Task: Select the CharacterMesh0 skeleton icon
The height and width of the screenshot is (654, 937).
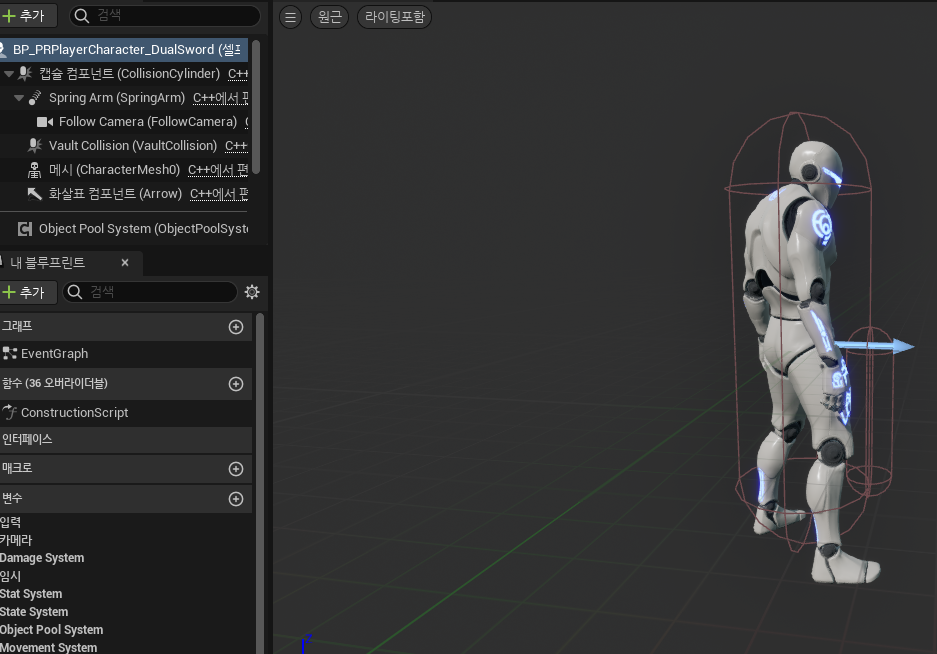Action: point(35,170)
